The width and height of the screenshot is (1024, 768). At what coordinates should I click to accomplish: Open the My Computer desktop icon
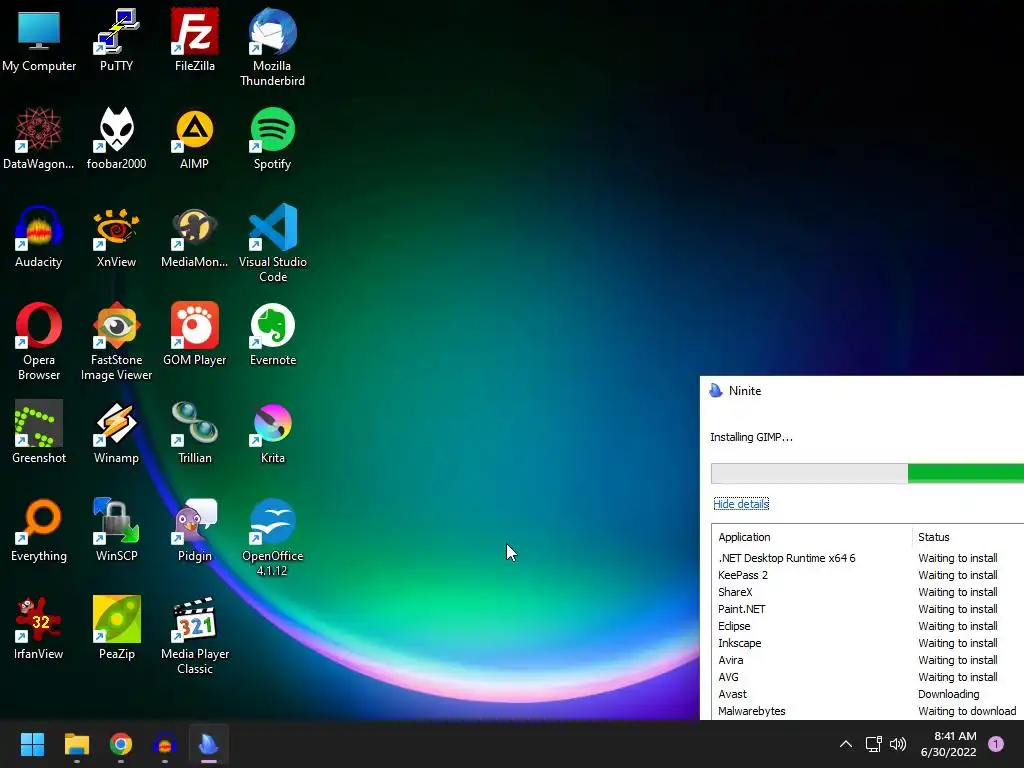click(x=39, y=40)
